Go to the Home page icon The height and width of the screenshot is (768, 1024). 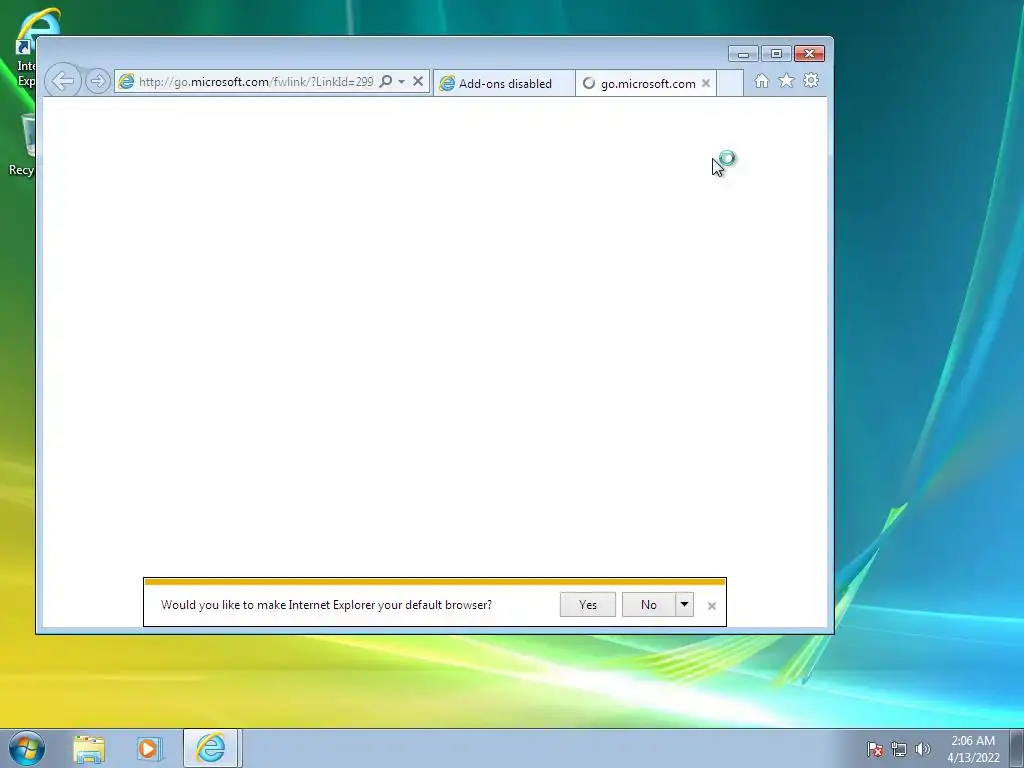(x=761, y=81)
